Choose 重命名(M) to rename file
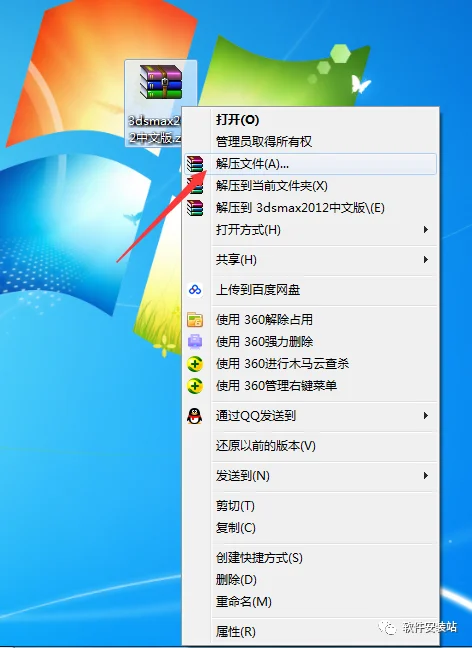Screen dimensions: 472x648 tap(310, 602)
